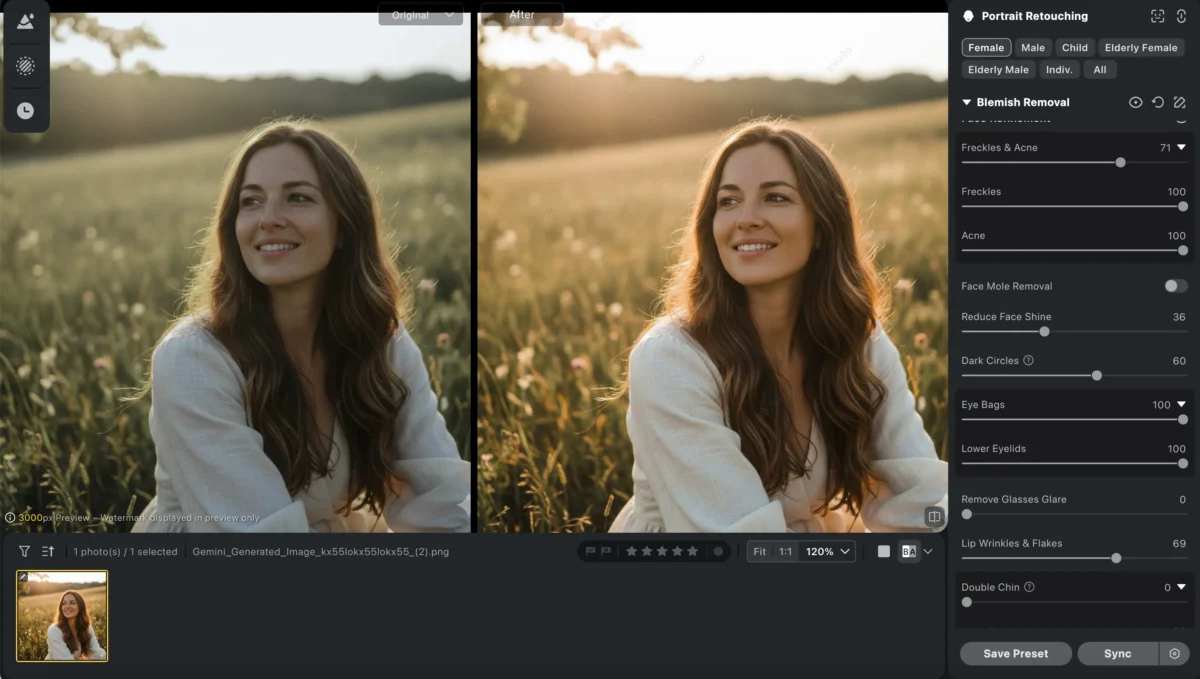Click the Lip Wrinkles & Flakes slider handle
The height and width of the screenshot is (679, 1200).
(x=1116, y=558)
